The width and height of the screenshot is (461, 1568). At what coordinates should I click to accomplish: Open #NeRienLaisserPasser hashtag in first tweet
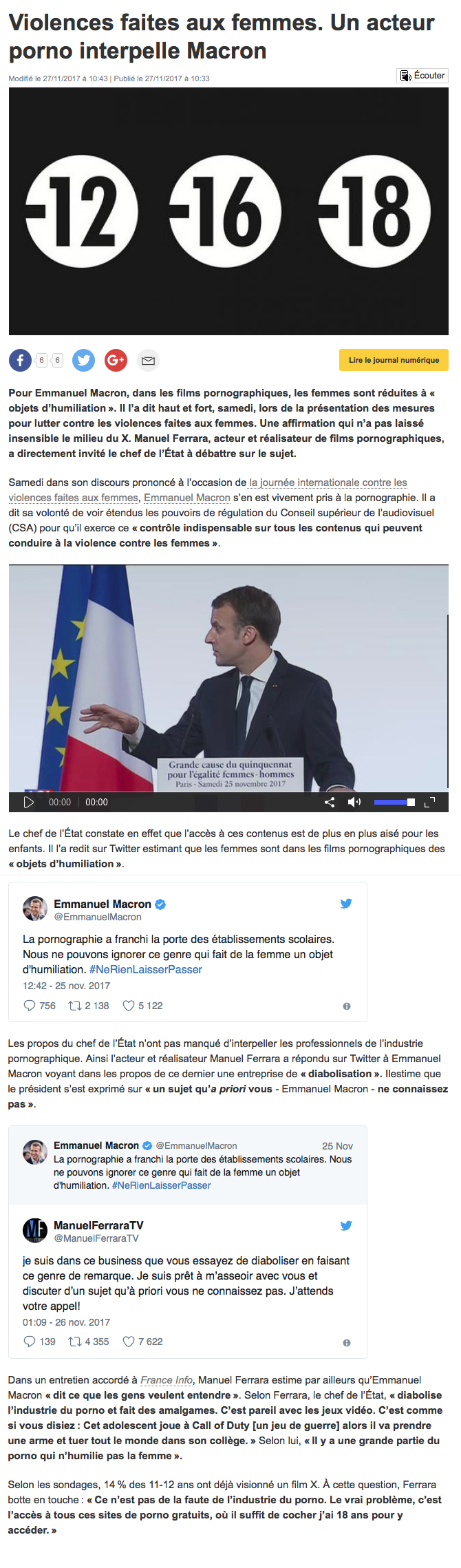pyautogui.click(x=146, y=969)
